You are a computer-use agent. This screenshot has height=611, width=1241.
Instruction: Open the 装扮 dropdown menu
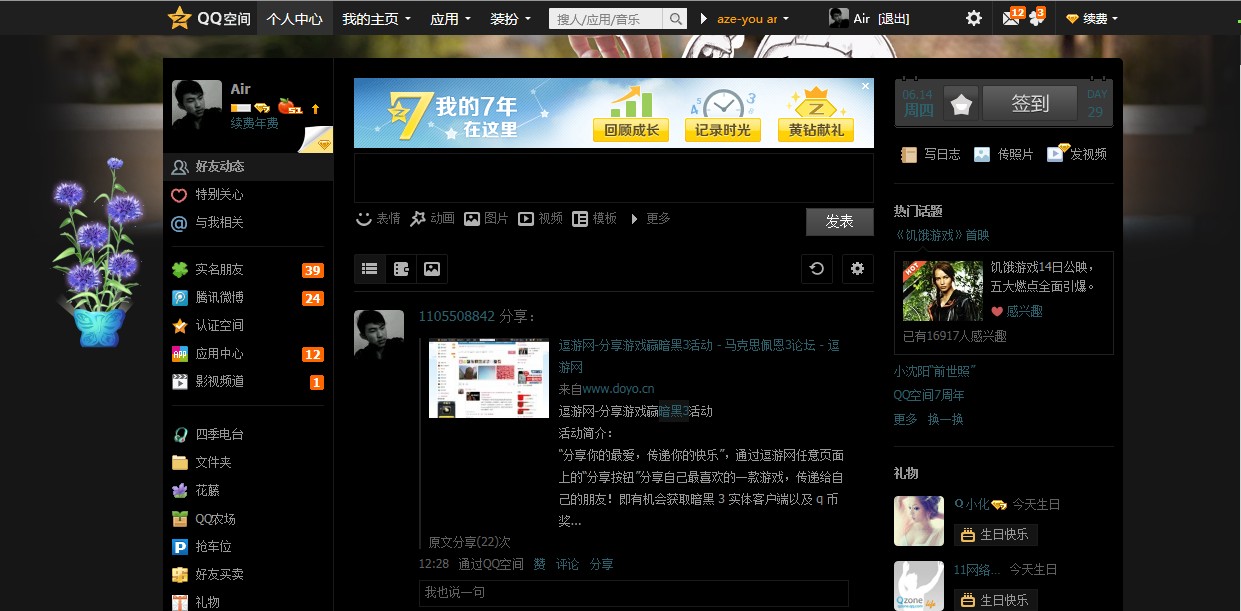[x=510, y=18]
